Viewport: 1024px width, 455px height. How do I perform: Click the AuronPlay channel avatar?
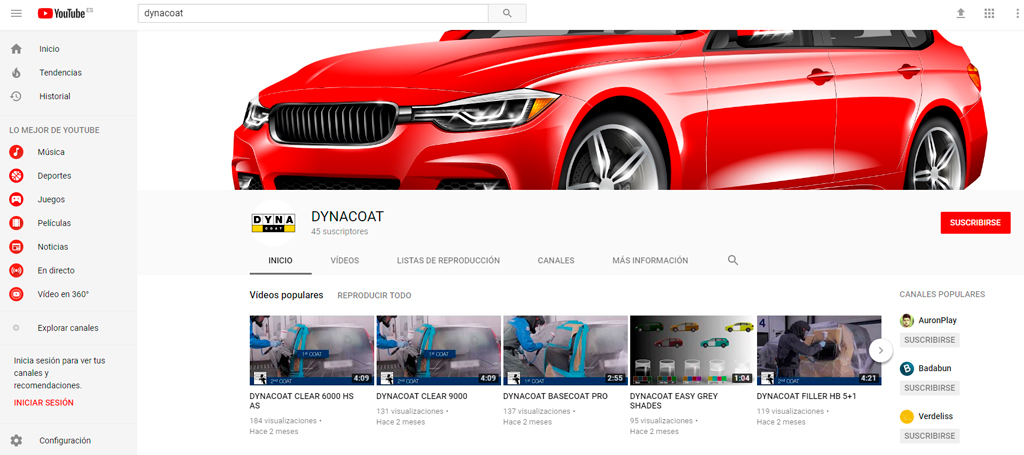(906, 321)
